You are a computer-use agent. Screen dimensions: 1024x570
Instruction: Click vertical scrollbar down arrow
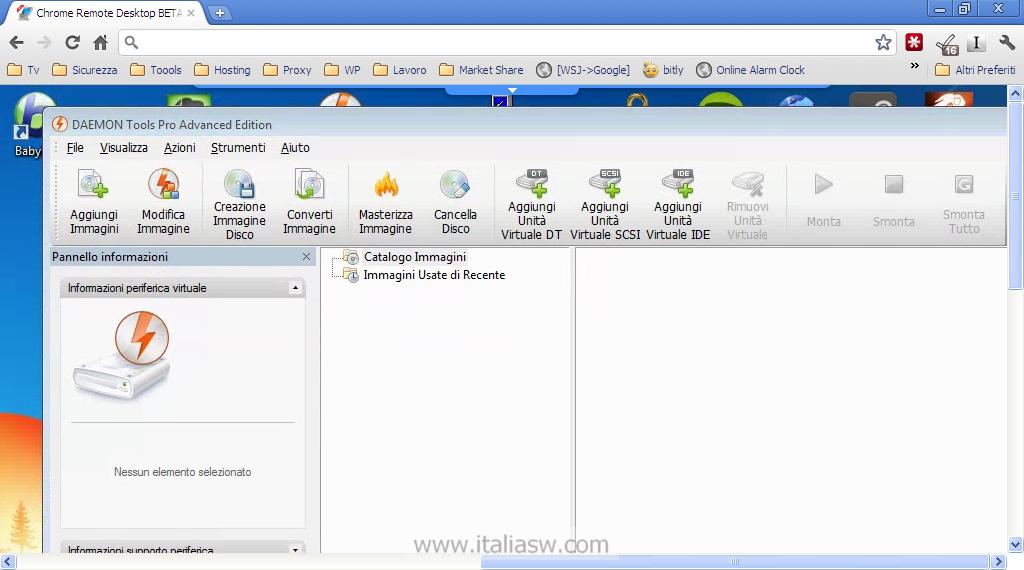(1016, 545)
